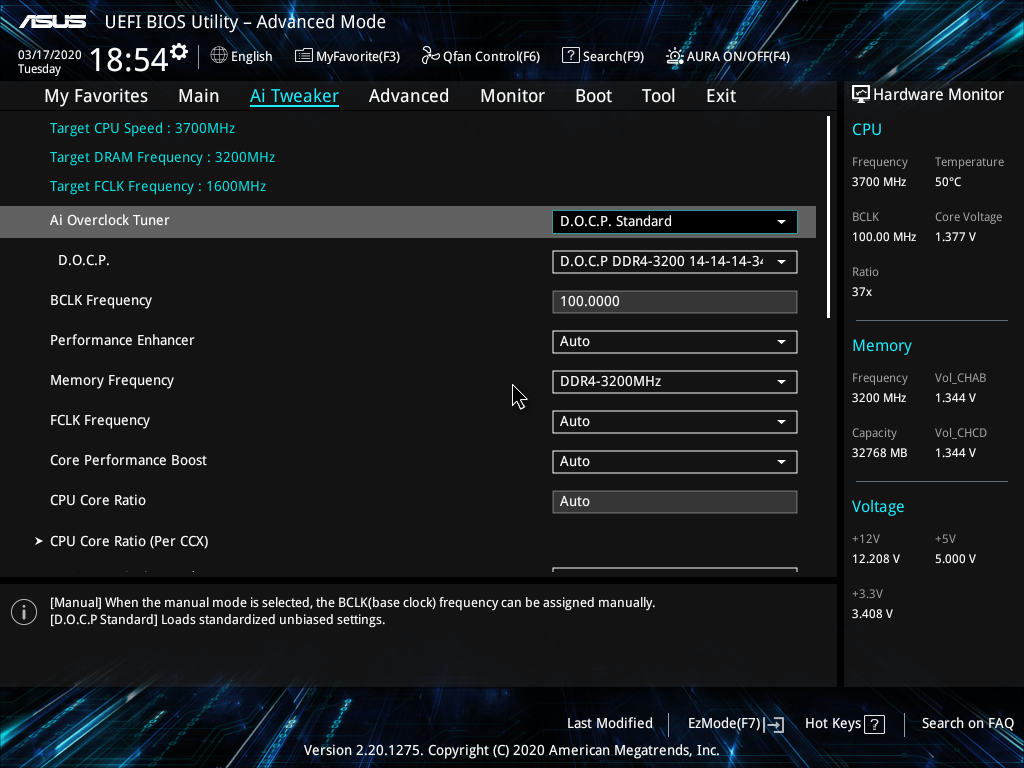Click Search on FAQ link
Viewport: 1024px width, 768px height.
tap(967, 724)
